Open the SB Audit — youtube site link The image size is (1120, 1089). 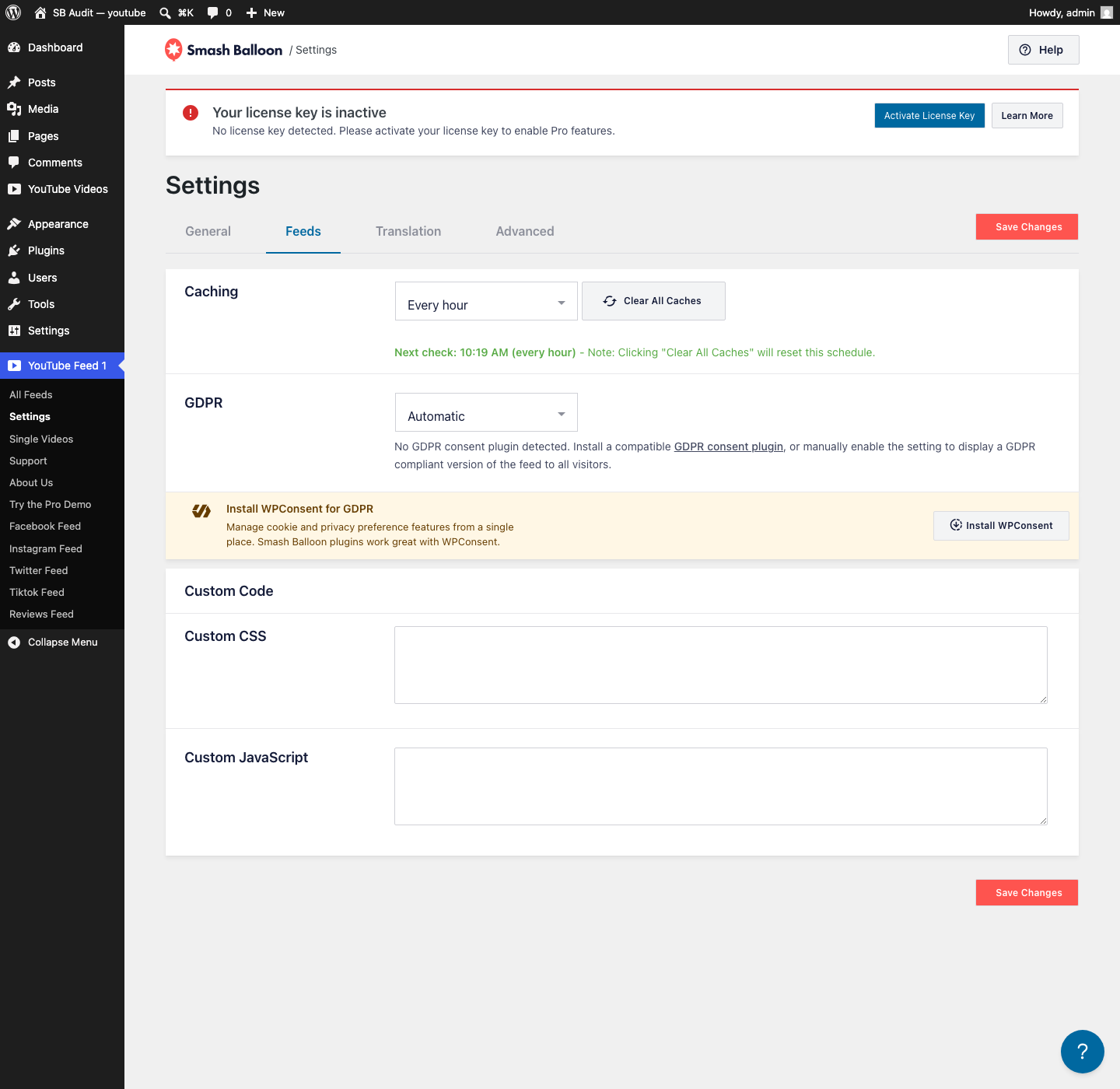(100, 12)
